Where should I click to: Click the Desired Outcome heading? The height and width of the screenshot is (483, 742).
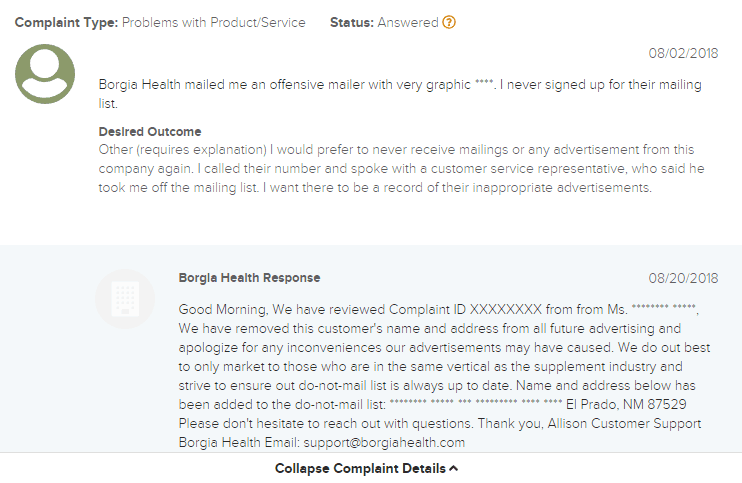pyautogui.click(x=150, y=131)
